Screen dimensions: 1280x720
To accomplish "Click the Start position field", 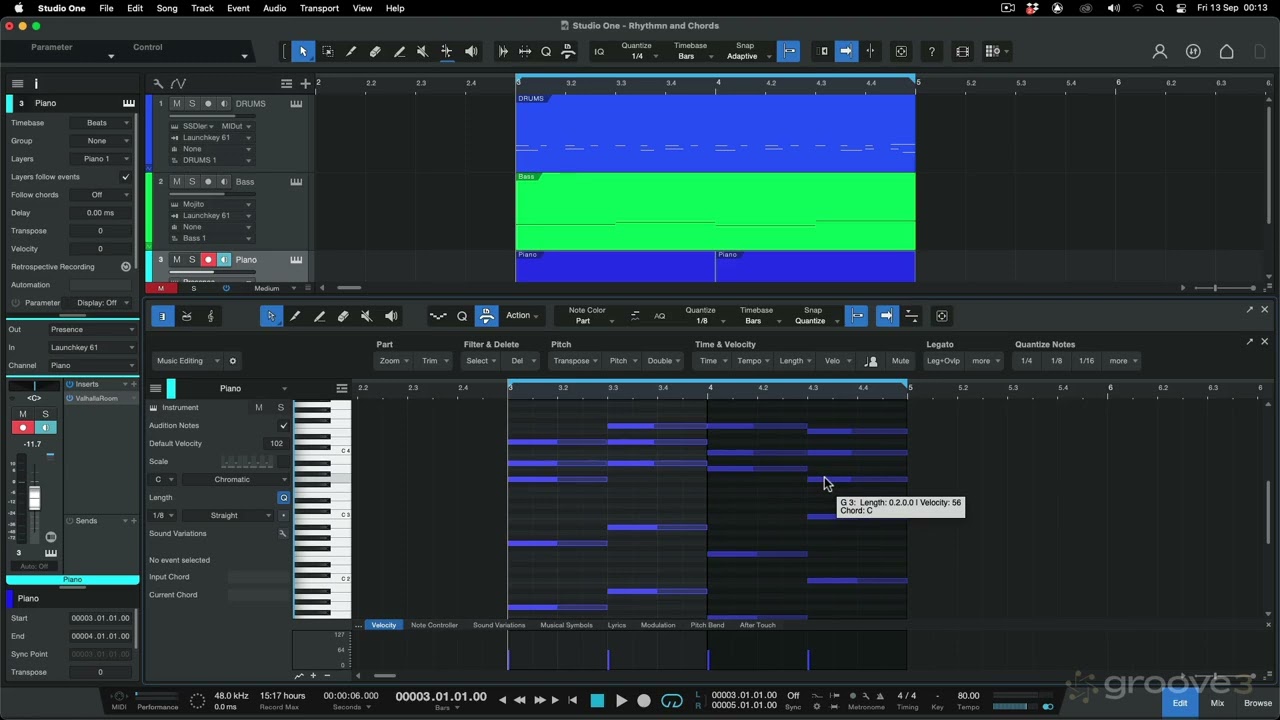I will [x=100, y=618].
